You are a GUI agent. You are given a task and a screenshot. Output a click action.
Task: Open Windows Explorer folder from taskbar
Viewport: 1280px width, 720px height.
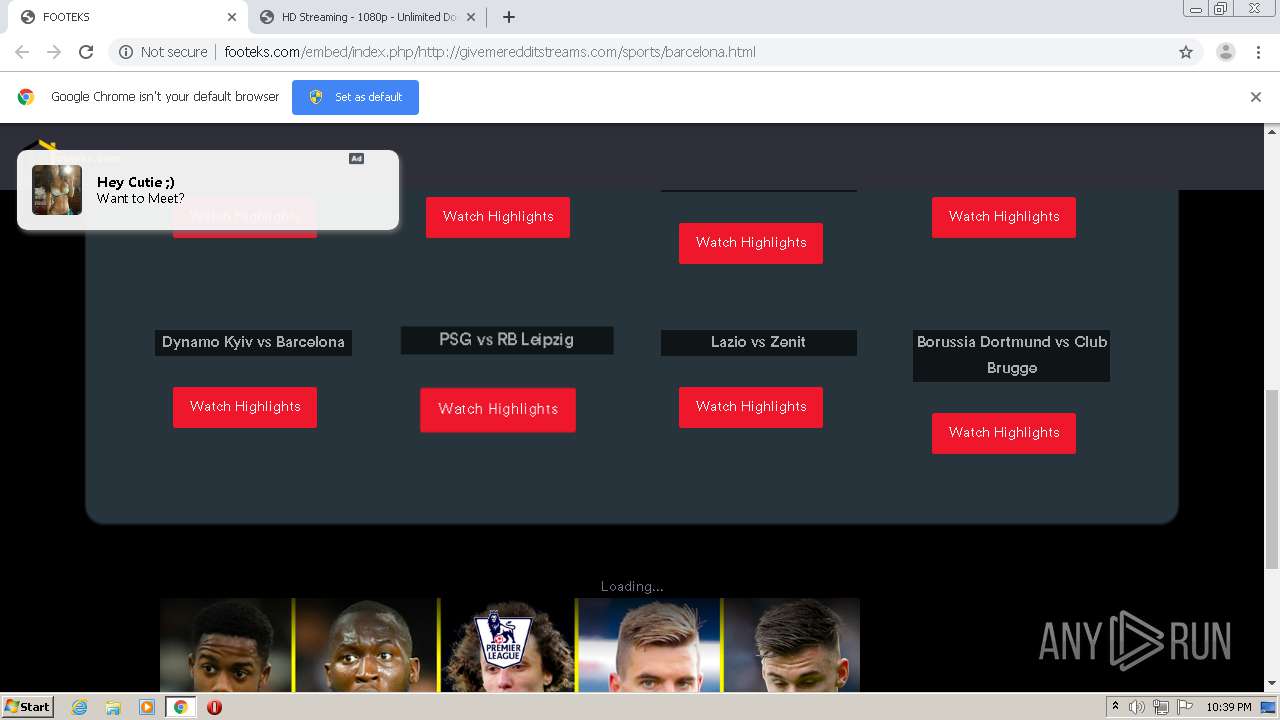tap(113, 707)
